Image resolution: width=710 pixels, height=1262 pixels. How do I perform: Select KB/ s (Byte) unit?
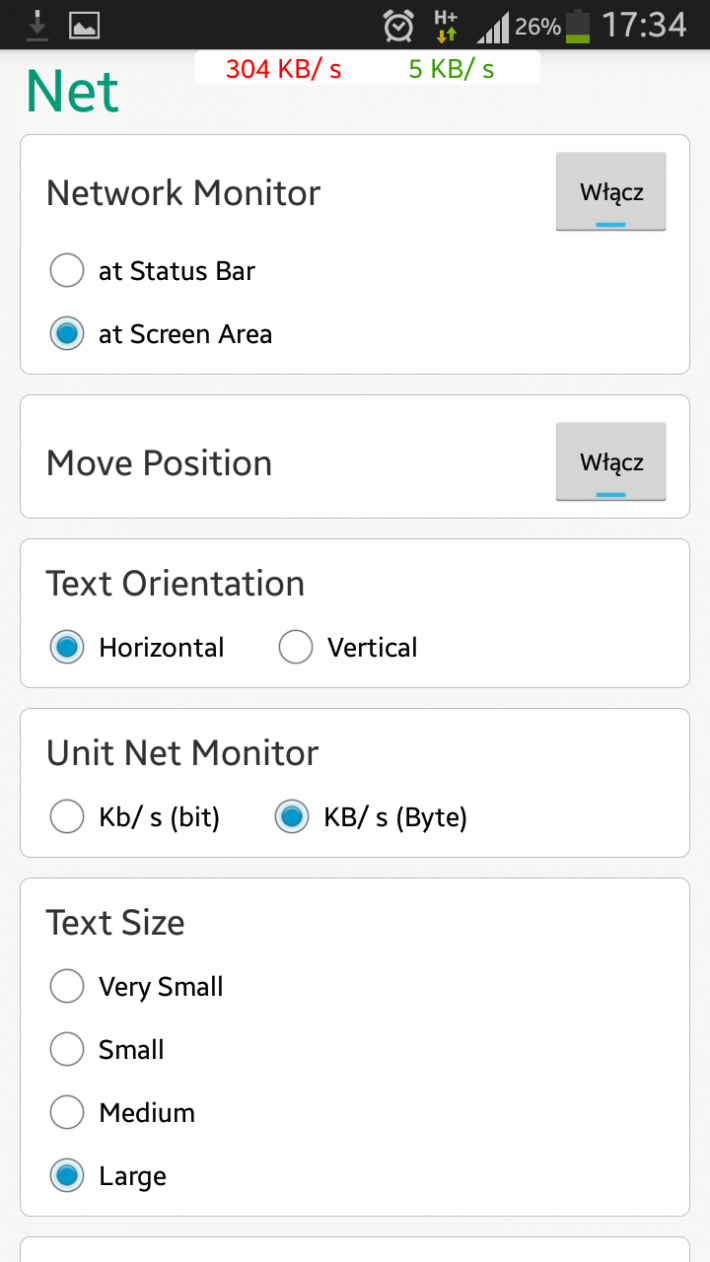(371, 818)
